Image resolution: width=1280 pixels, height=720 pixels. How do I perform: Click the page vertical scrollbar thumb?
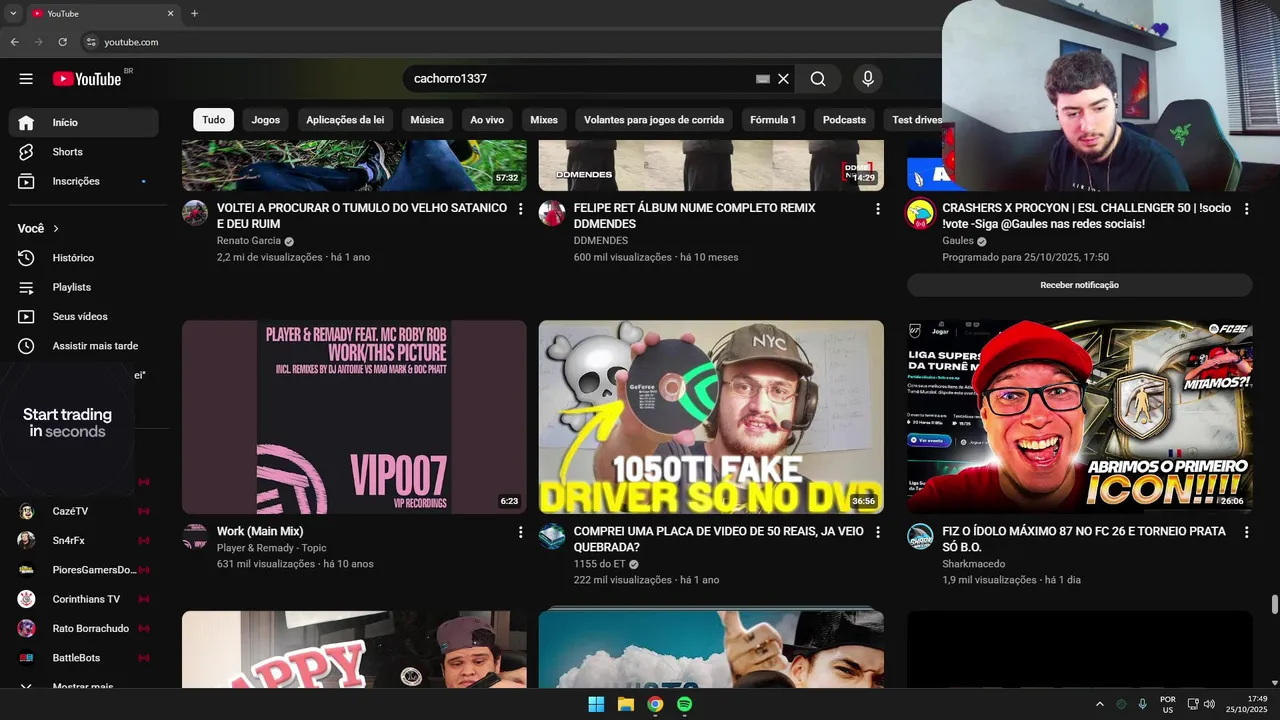pos(1274,605)
